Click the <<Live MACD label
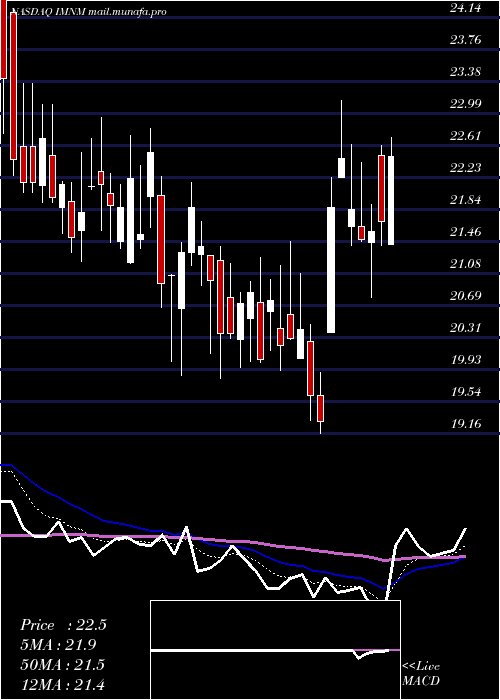Screen dimensions: 500x700 pyautogui.click(x=421, y=674)
